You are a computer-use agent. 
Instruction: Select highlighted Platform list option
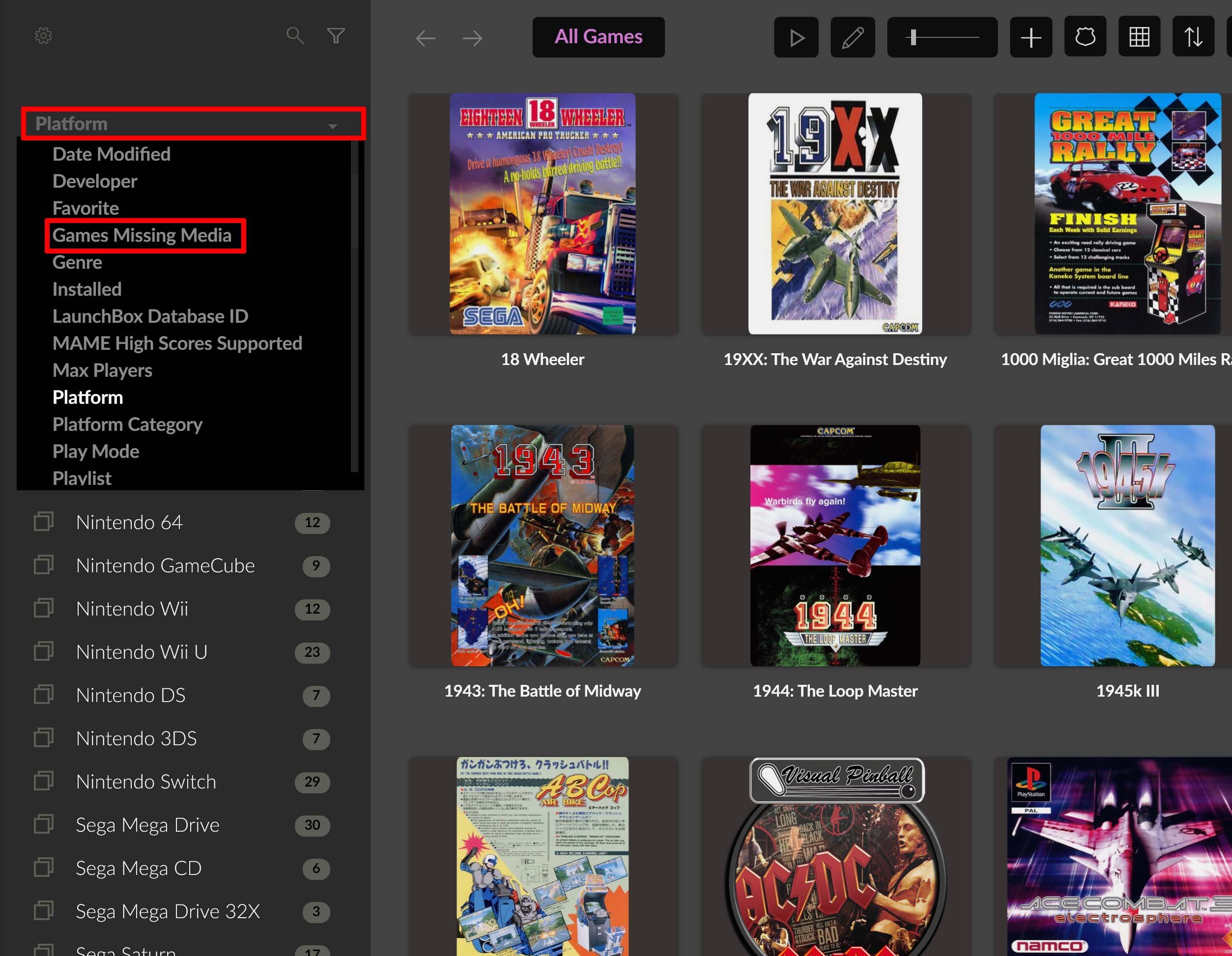[87, 397]
